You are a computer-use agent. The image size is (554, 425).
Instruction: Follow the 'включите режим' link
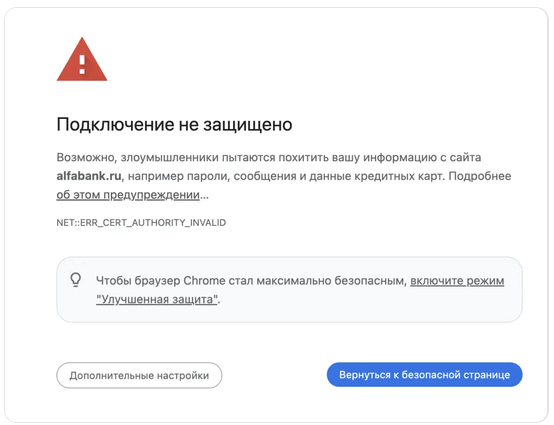[x=457, y=281]
